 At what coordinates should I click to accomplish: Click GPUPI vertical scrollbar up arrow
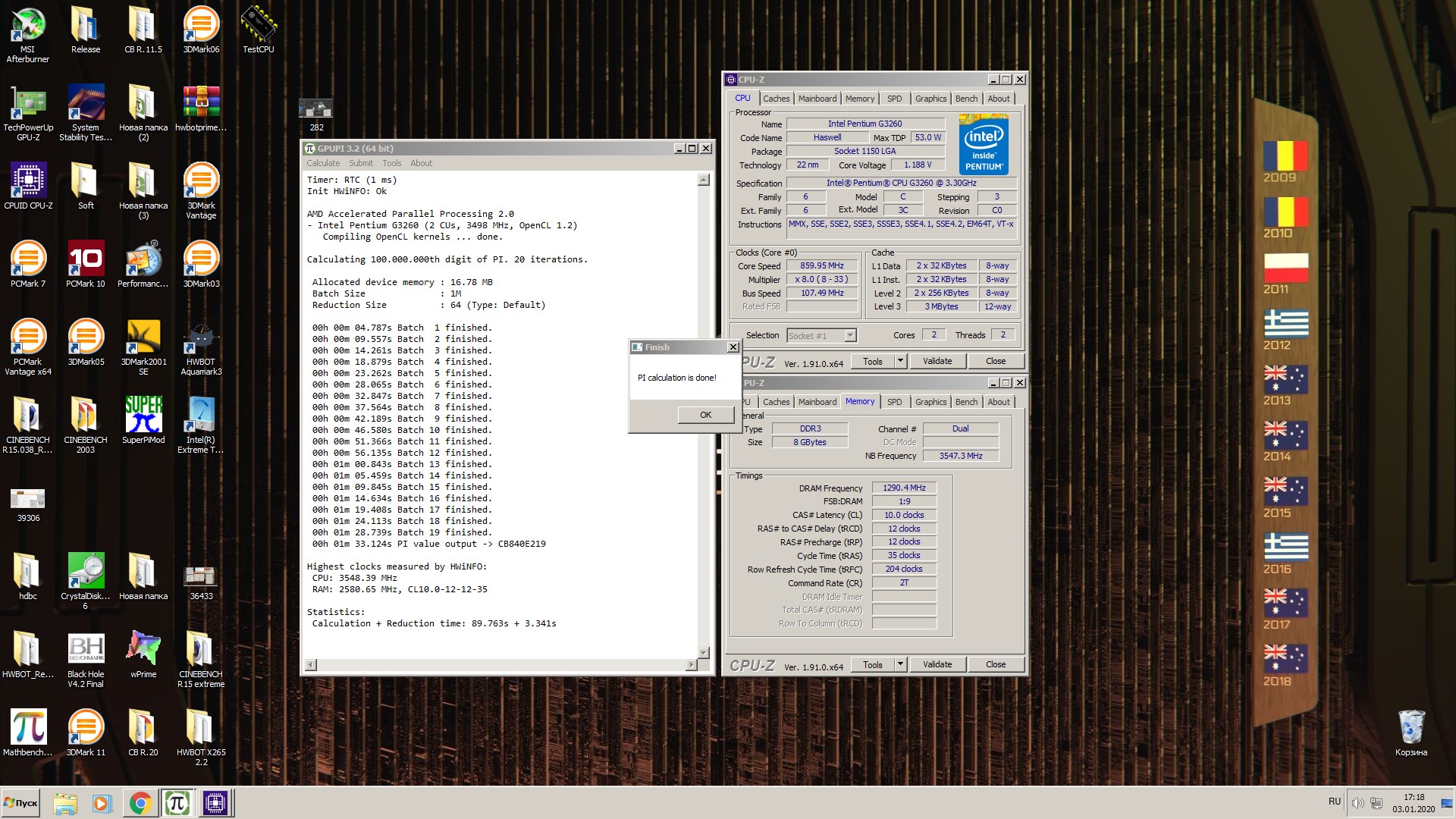coord(703,180)
